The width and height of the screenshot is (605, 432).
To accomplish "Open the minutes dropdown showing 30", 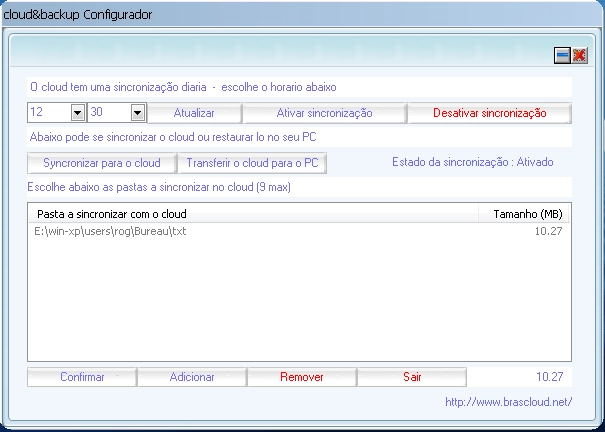I will click(x=138, y=113).
